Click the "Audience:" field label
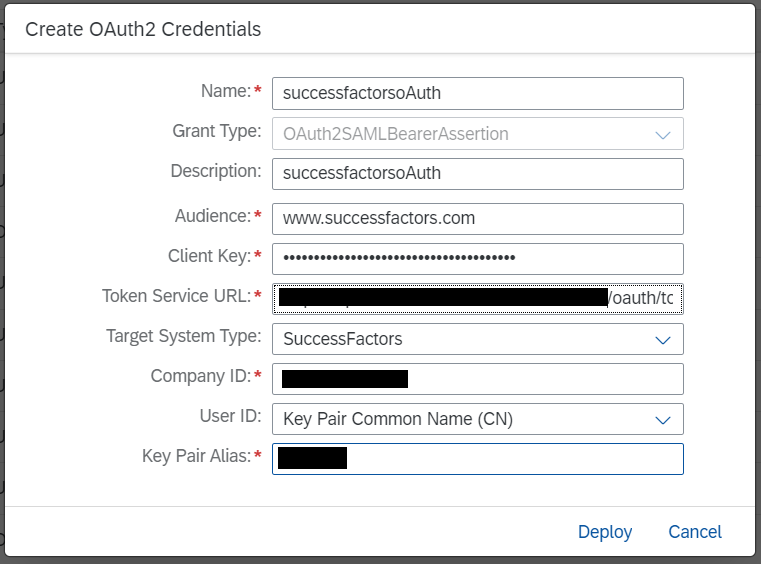 [213, 216]
